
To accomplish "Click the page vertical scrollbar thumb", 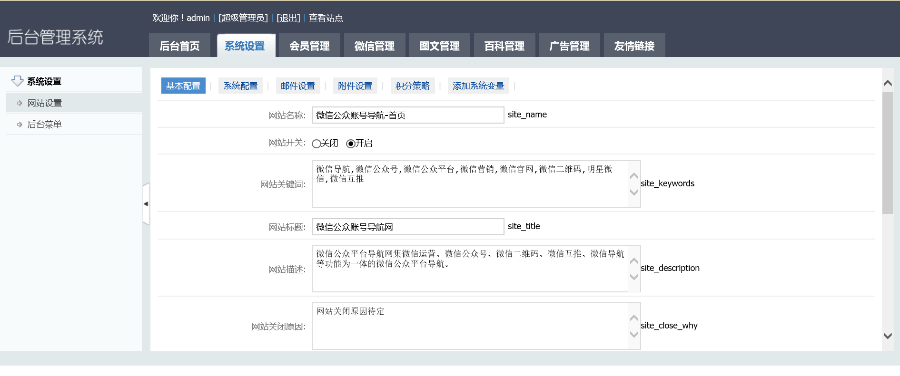I will click(x=887, y=153).
